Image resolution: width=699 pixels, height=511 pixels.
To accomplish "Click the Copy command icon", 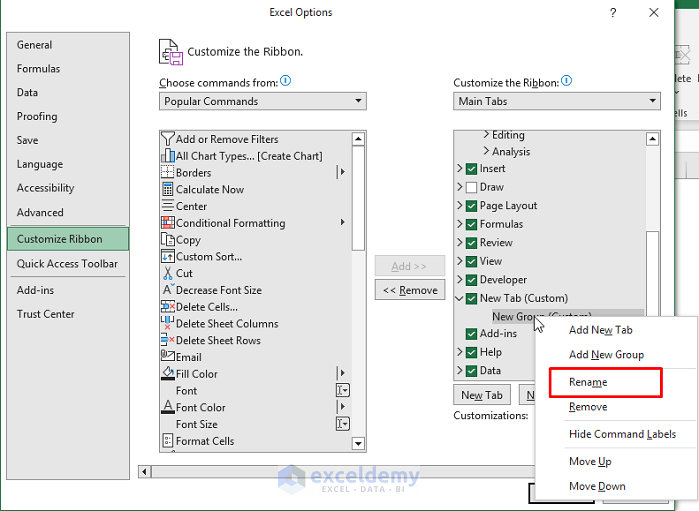I will pos(168,239).
